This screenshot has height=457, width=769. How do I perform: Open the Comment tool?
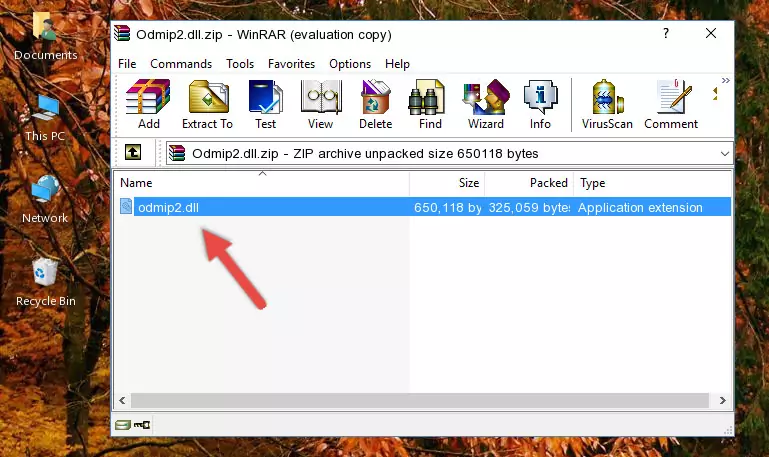(671, 104)
